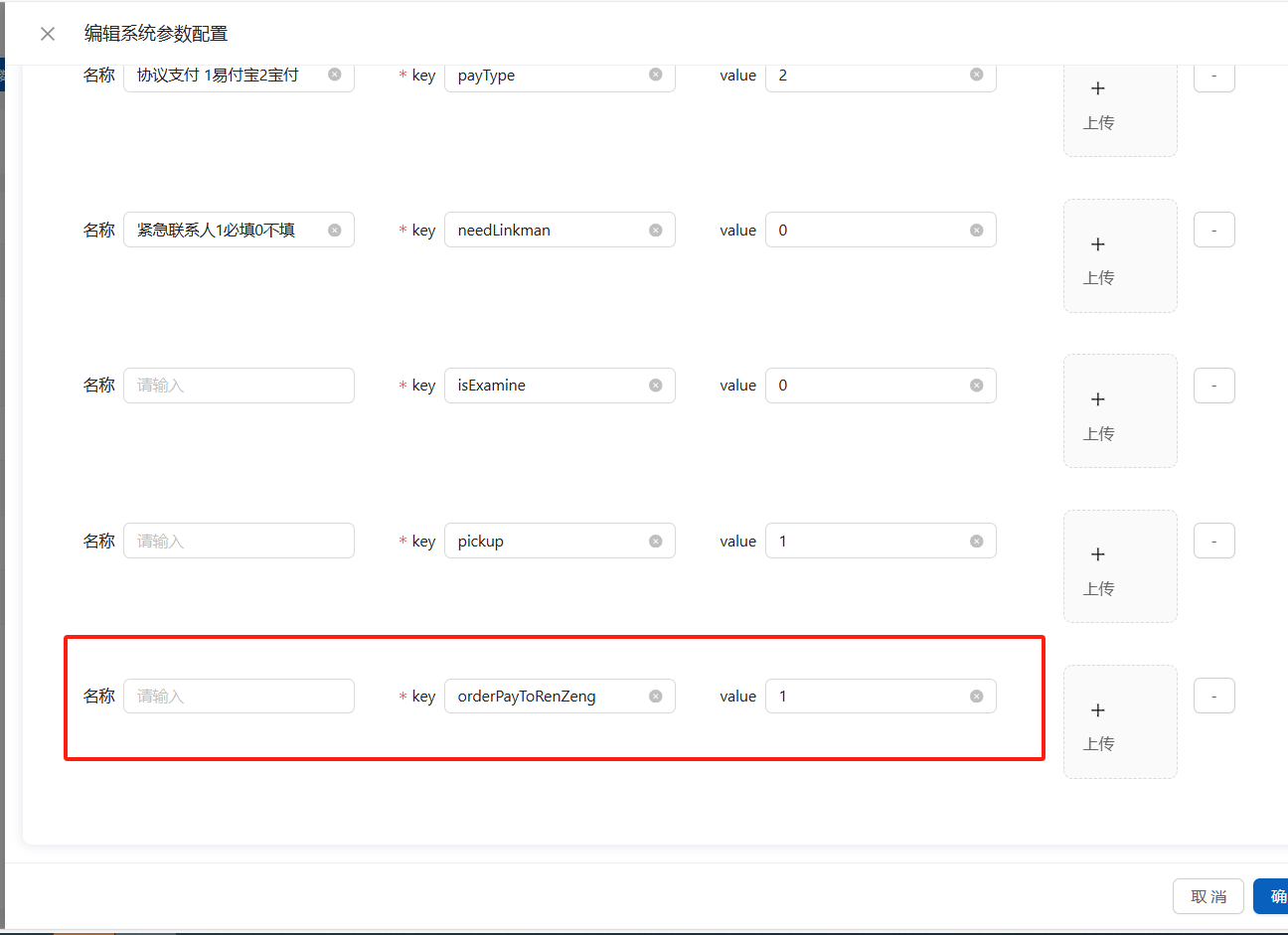Upload an image for orderPayToRenZeng row
1288x935 pixels.
click(x=1120, y=721)
